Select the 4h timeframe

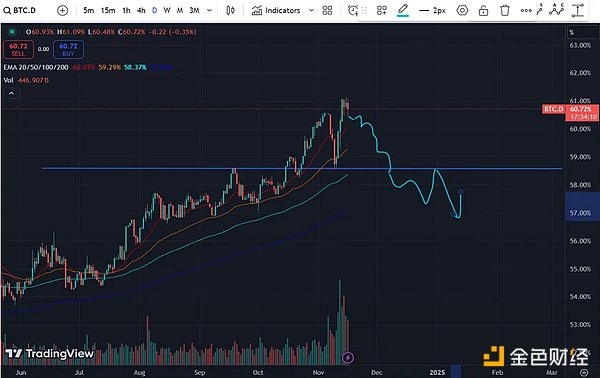(141, 10)
